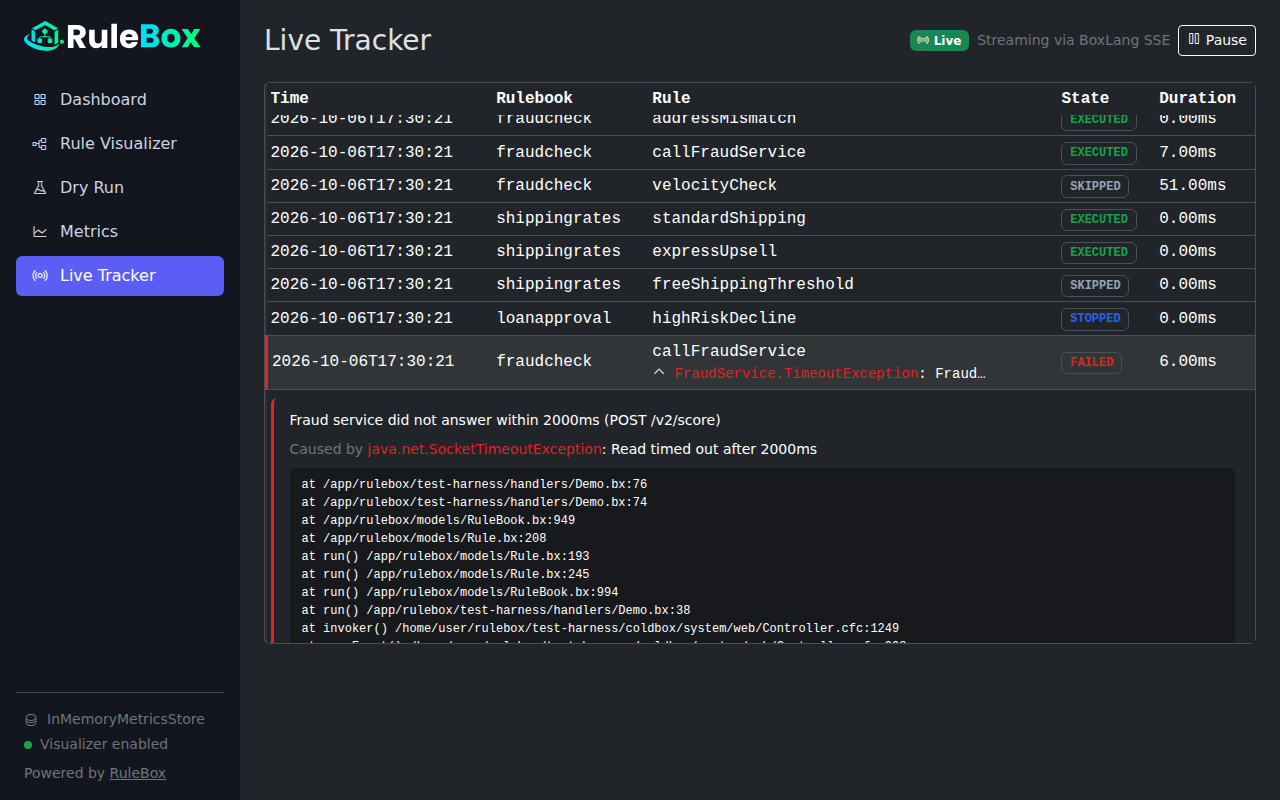Click the Metrics chart icon
Screen dimensions: 1280x800
[x=40, y=232]
